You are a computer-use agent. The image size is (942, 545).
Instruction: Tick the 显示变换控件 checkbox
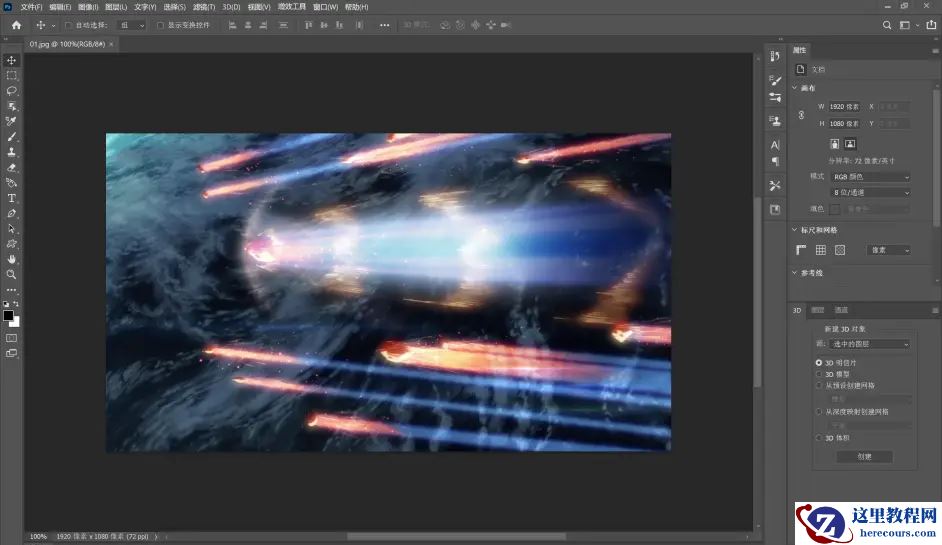[160, 25]
